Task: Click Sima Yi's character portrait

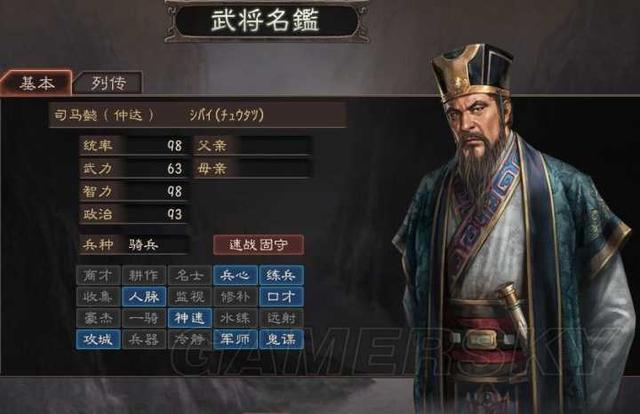Action: (x=514, y=229)
